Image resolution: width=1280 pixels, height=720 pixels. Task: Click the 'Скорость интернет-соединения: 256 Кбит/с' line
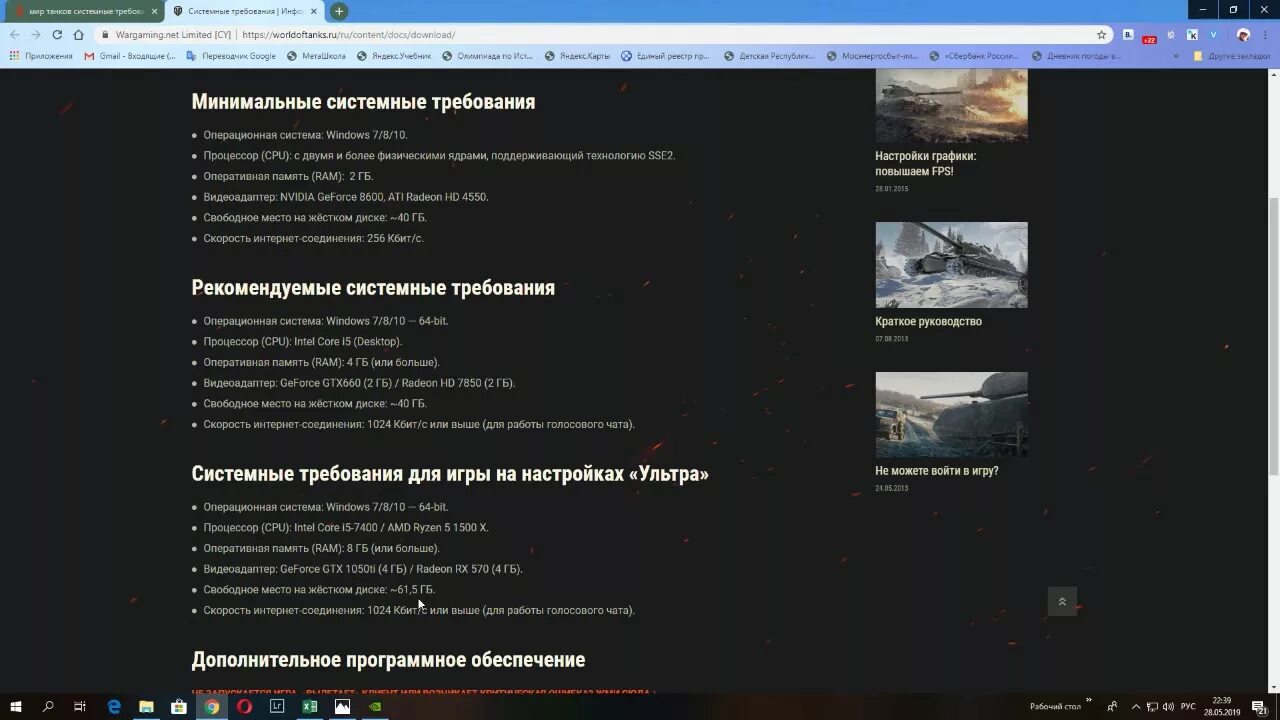tap(313, 239)
